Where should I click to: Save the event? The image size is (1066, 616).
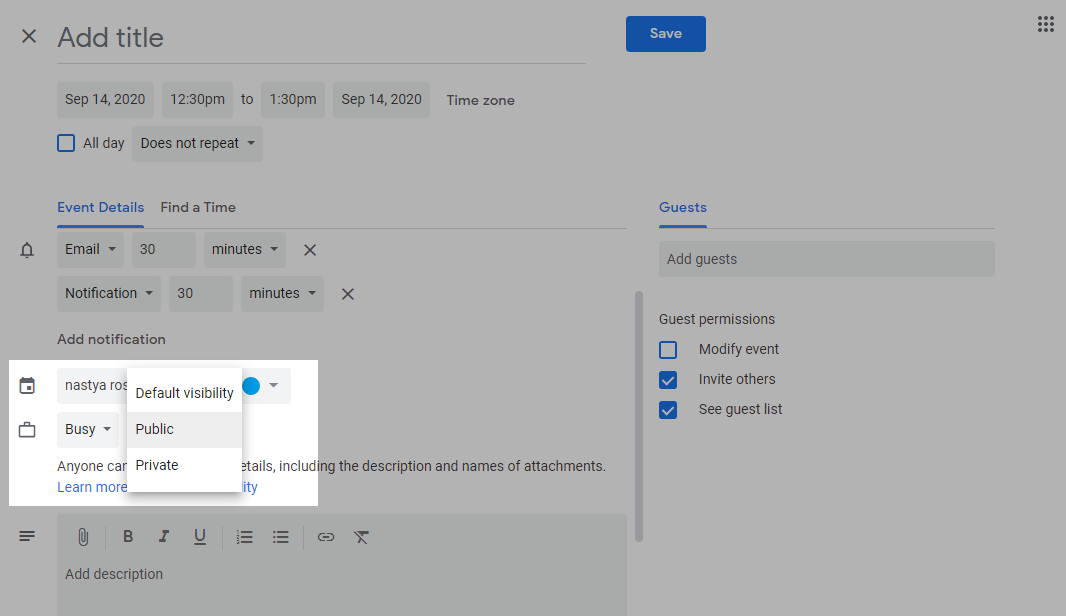click(665, 33)
